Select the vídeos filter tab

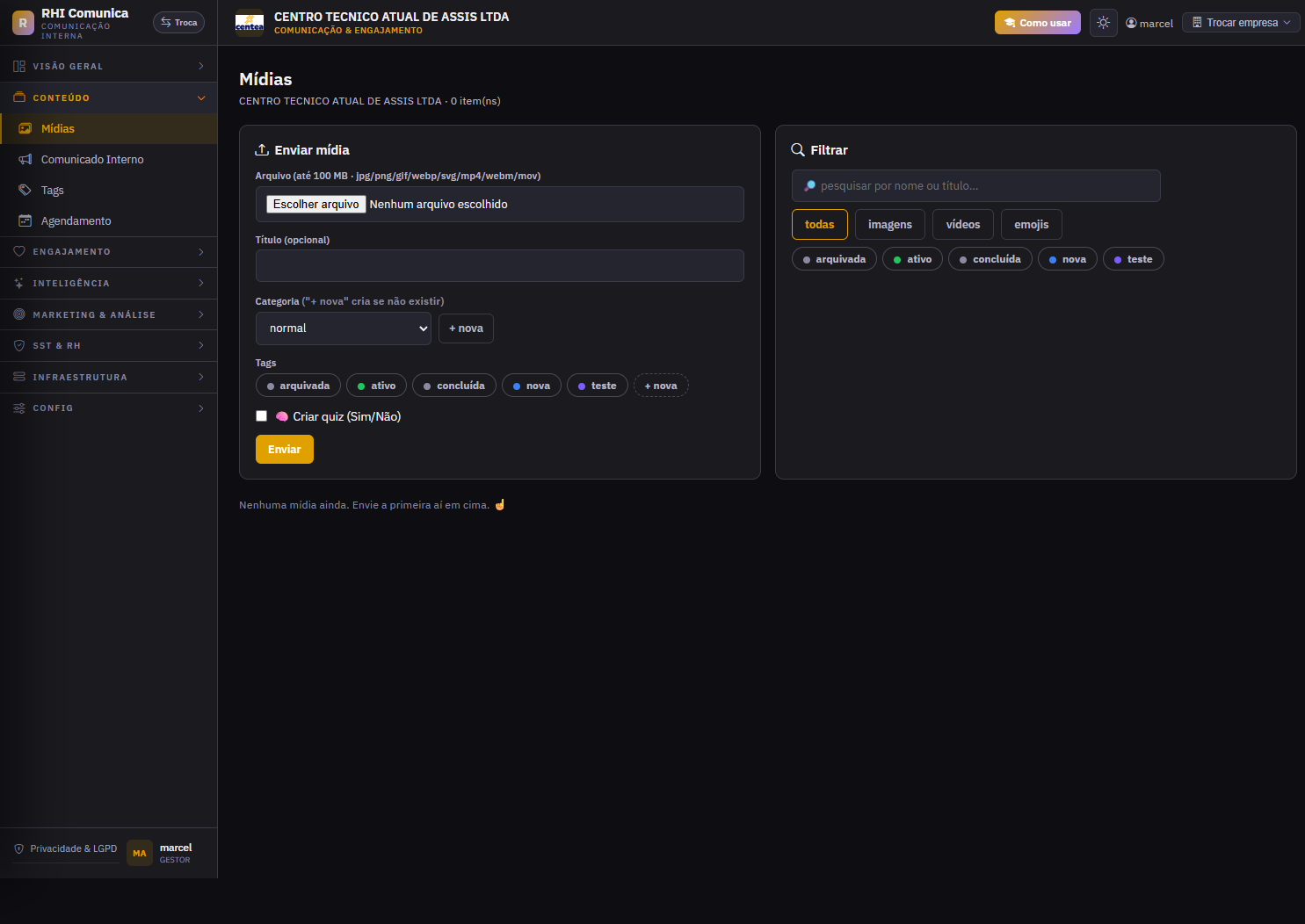tap(963, 224)
